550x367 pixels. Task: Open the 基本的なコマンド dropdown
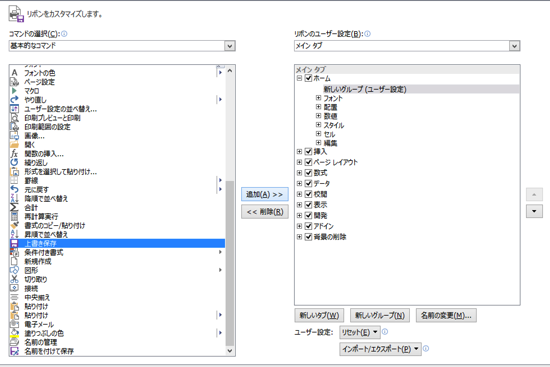(230, 46)
